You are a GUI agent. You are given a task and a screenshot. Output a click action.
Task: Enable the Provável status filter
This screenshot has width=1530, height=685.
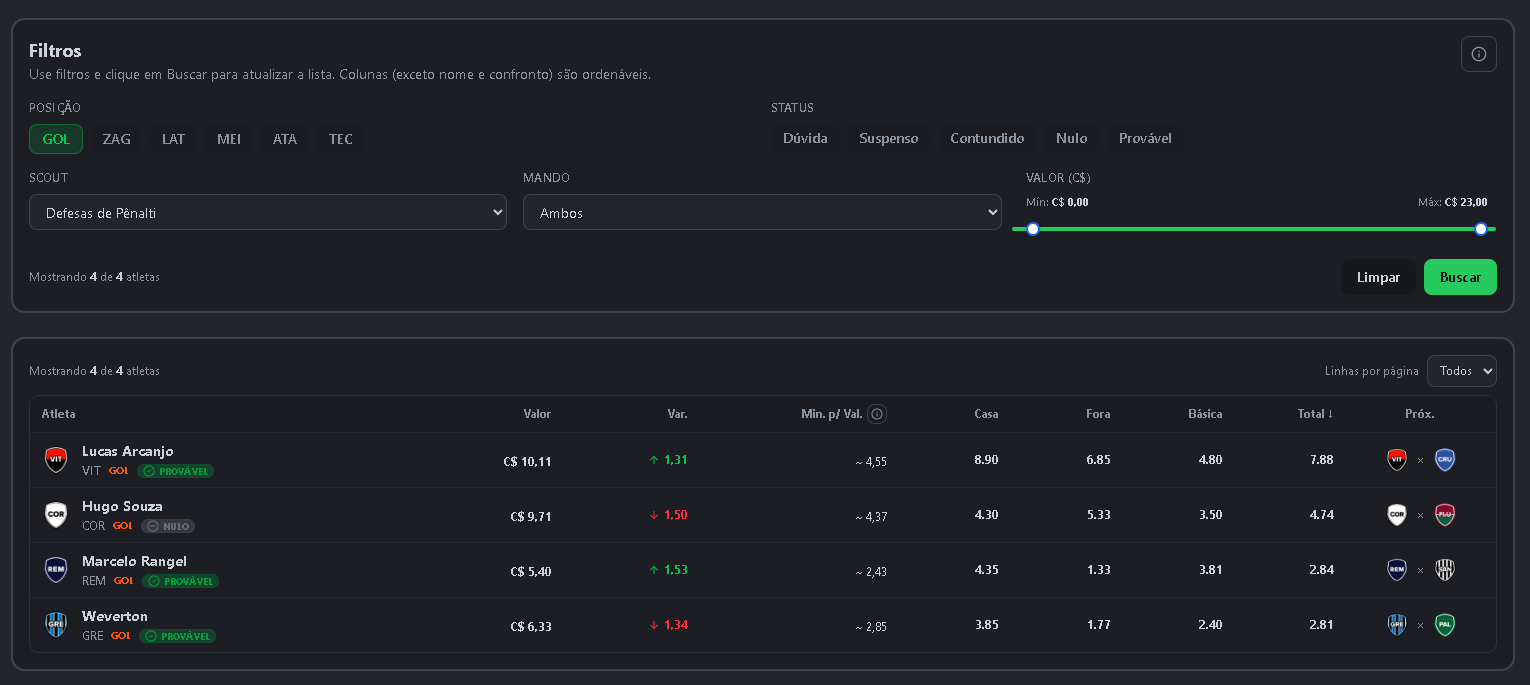[1145, 139]
